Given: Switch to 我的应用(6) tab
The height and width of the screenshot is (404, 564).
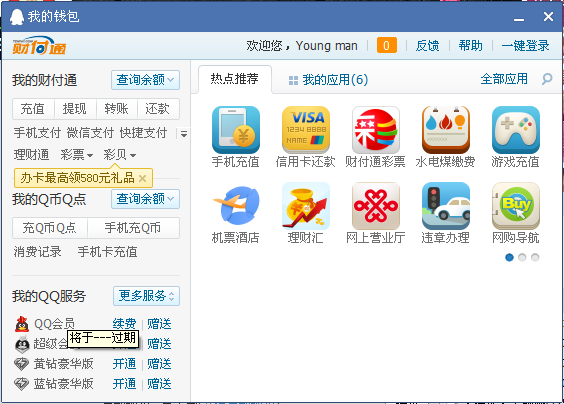Looking at the screenshot, I should (328, 80).
